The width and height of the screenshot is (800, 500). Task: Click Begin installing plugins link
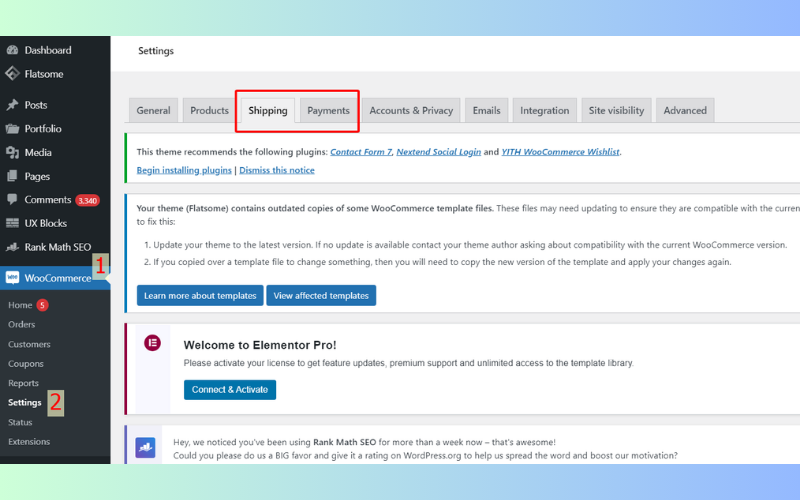click(x=184, y=170)
